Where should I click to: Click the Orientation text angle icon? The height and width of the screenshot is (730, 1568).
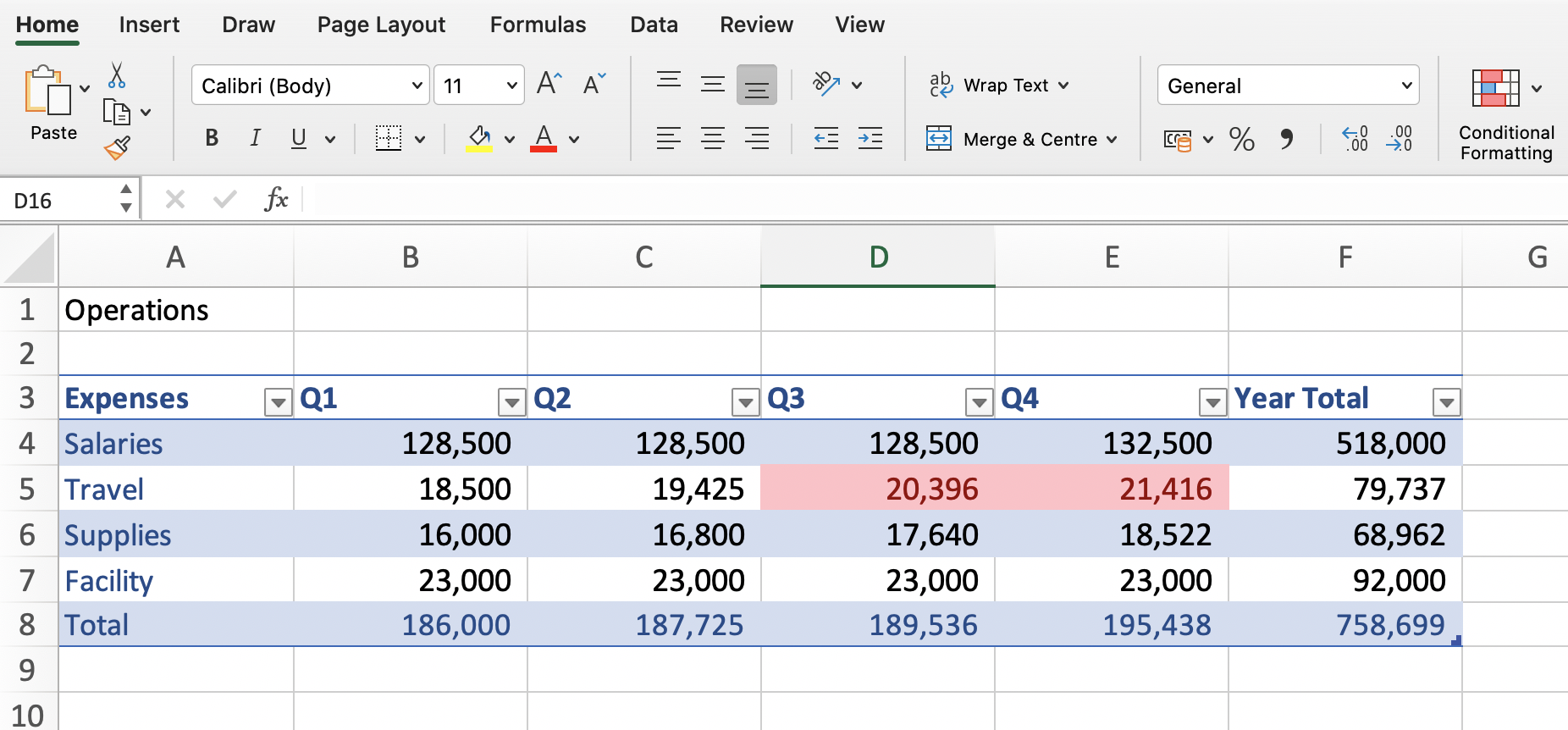(826, 83)
